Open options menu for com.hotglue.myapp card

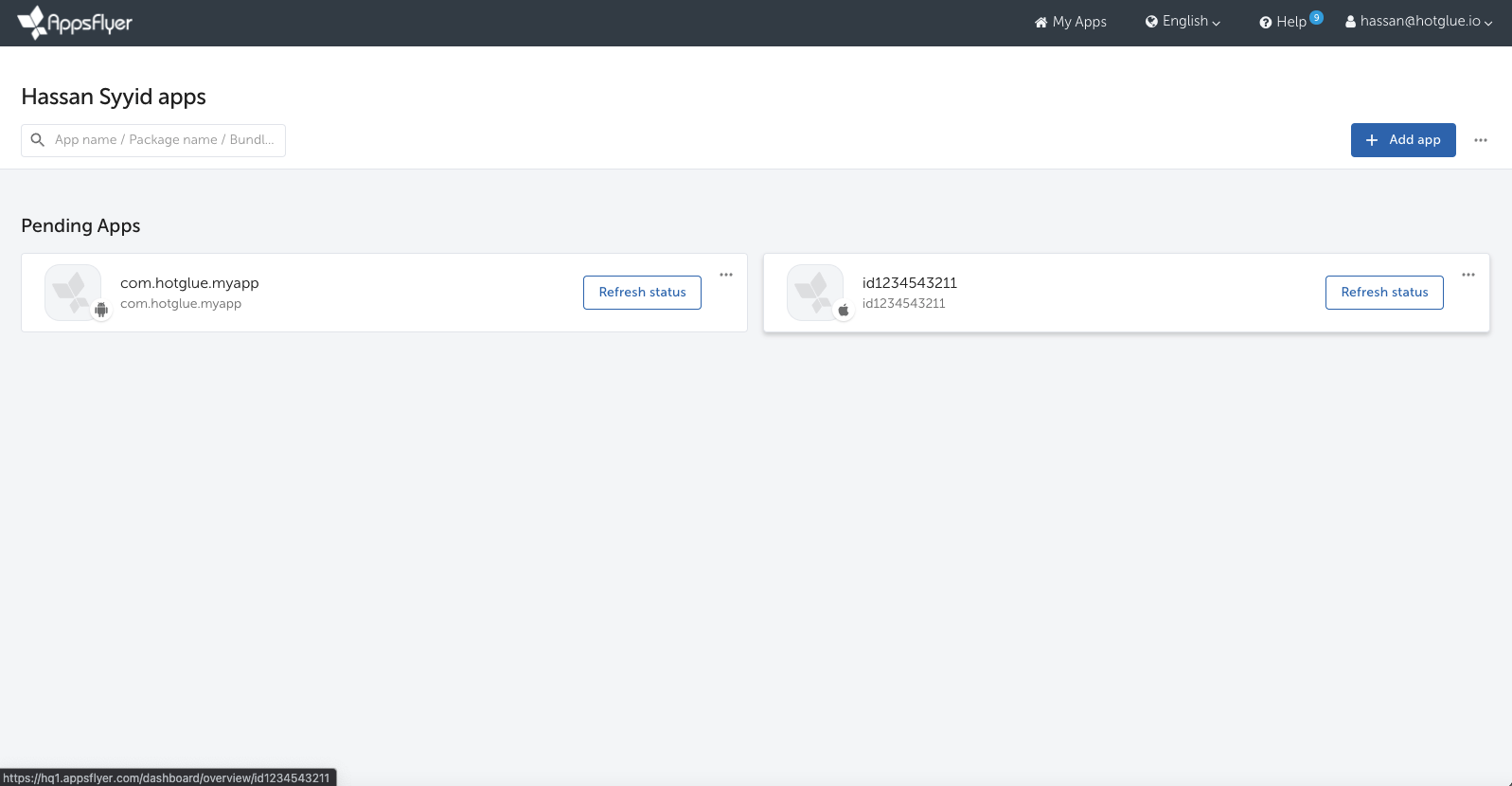click(726, 275)
